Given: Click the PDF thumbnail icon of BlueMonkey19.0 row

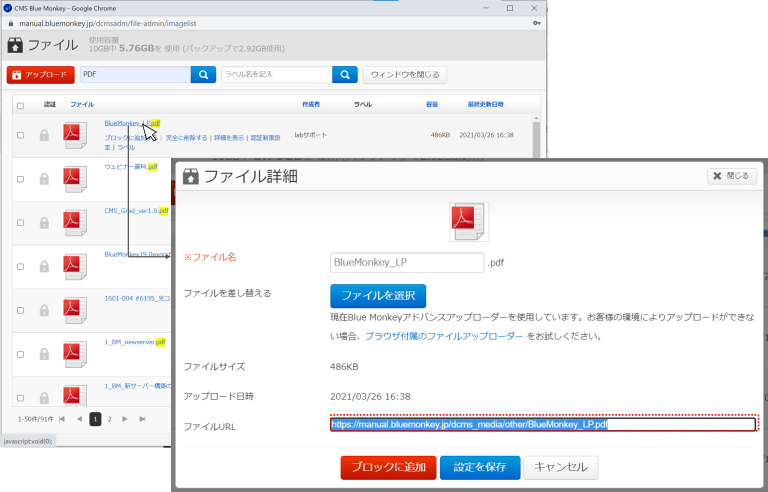Looking at the screenshot, I should [x=75, y=267].
